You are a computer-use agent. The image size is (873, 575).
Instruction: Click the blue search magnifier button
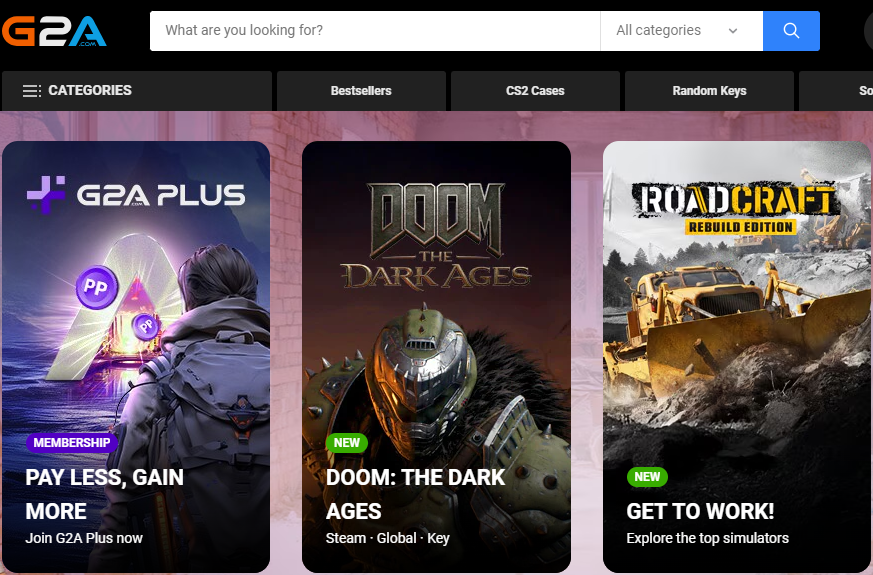(791, 31)
